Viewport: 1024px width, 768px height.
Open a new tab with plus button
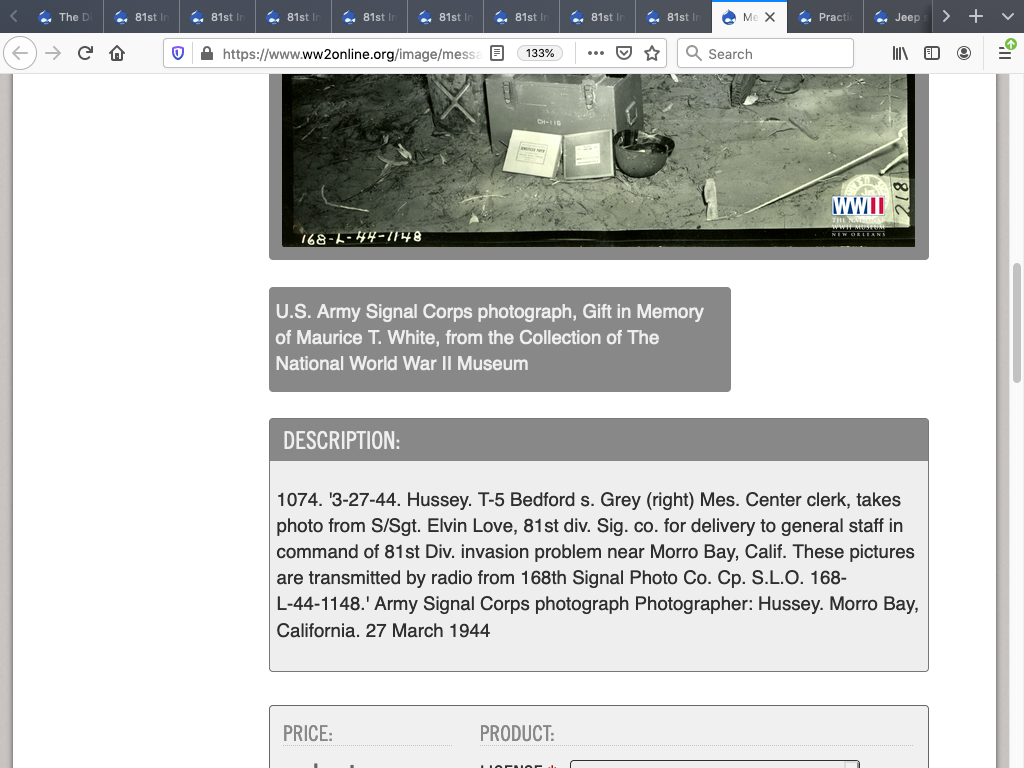976,17
